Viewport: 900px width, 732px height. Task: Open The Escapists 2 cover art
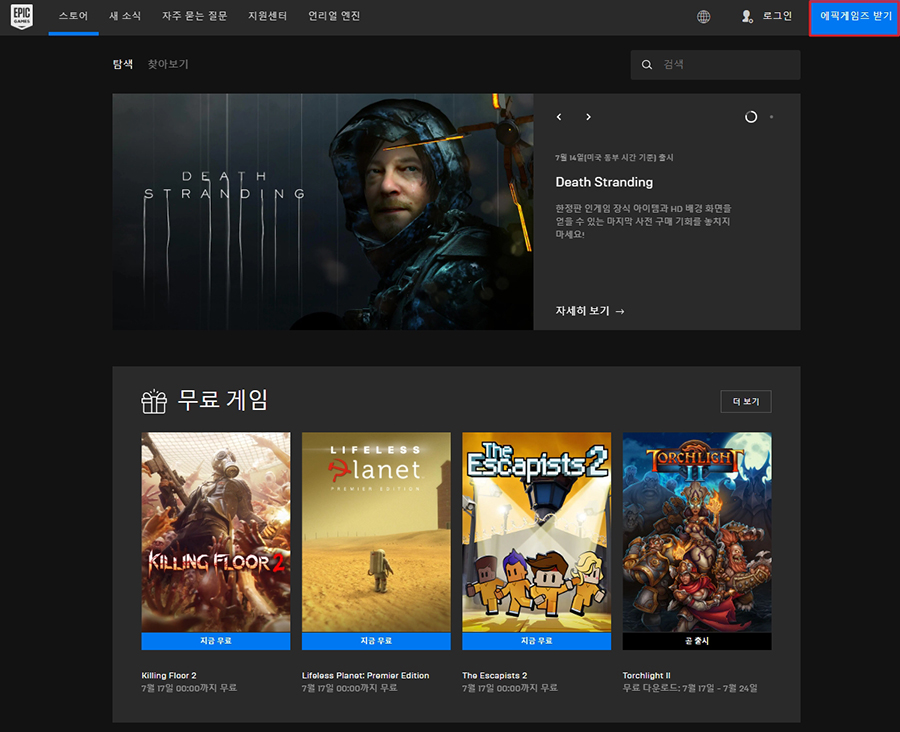(537, 532)
